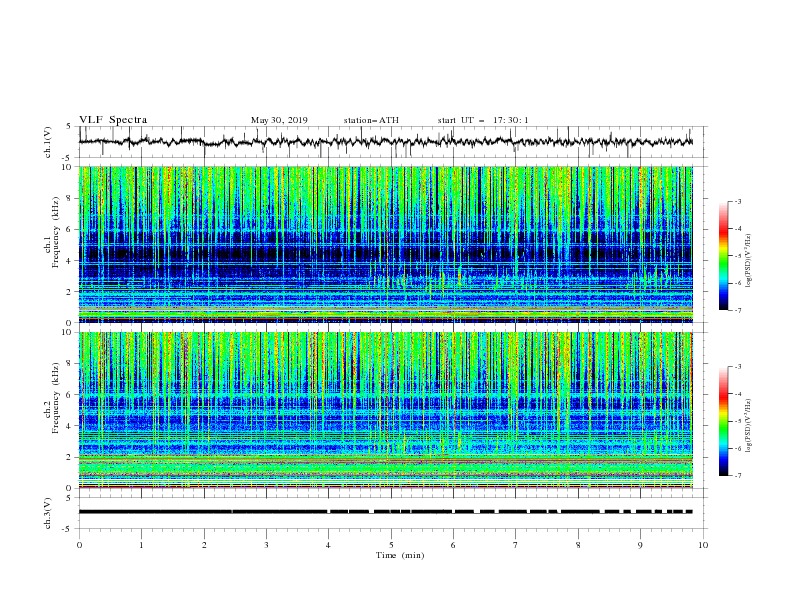Click the ch.2 Frequency (kHz) axis label
The image size is (792, 612).
click(52, 398)
